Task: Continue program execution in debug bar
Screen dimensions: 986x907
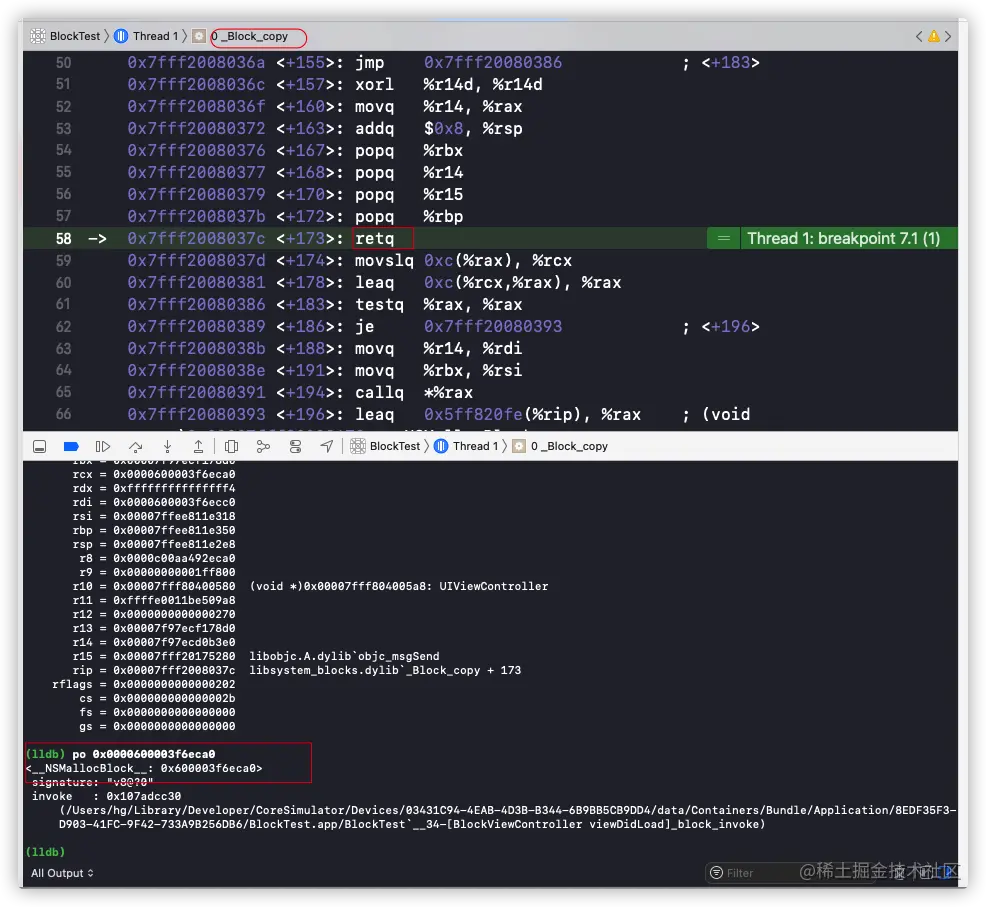Action: click(102, 447)
